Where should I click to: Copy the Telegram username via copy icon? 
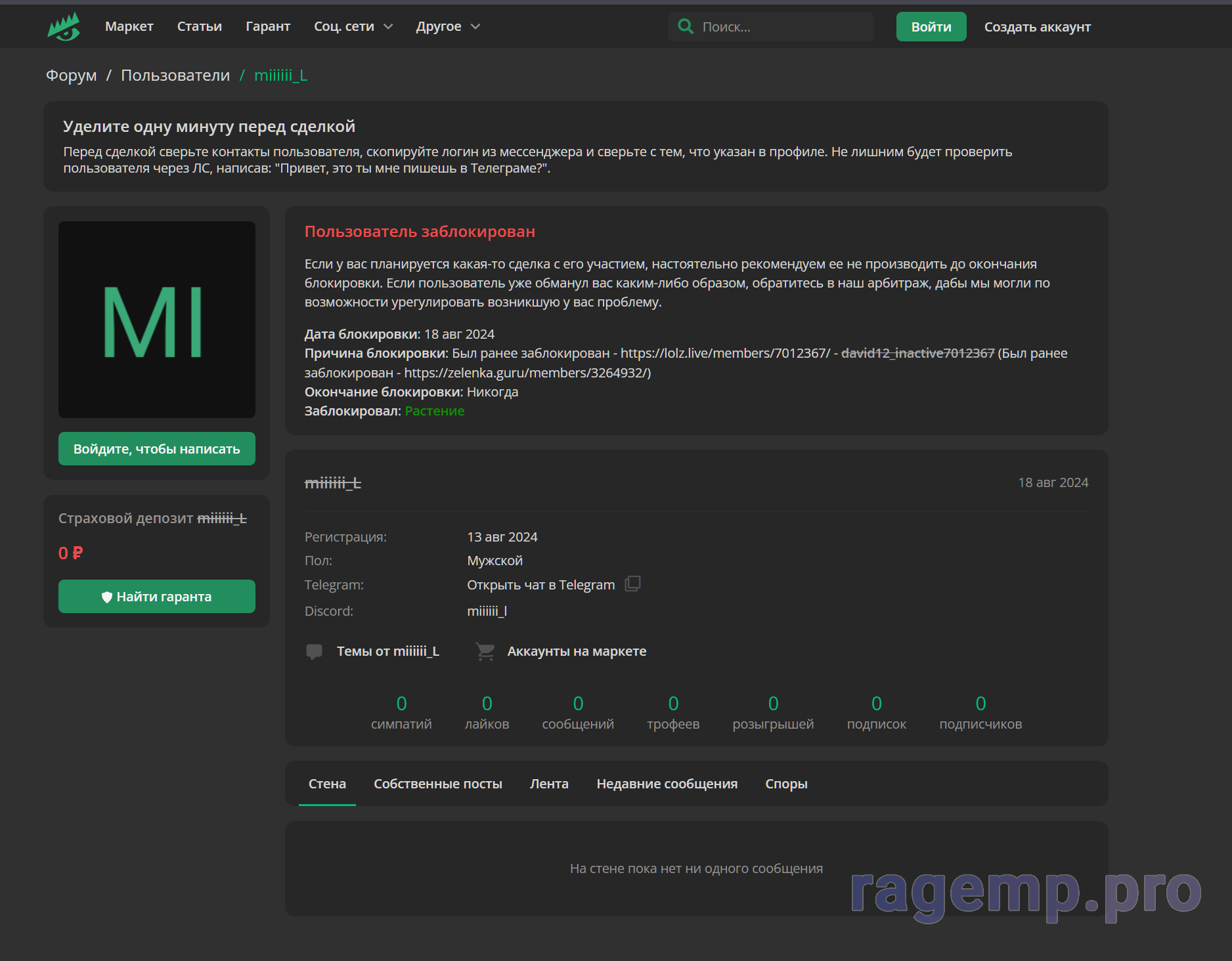click(x=632, y=584)
